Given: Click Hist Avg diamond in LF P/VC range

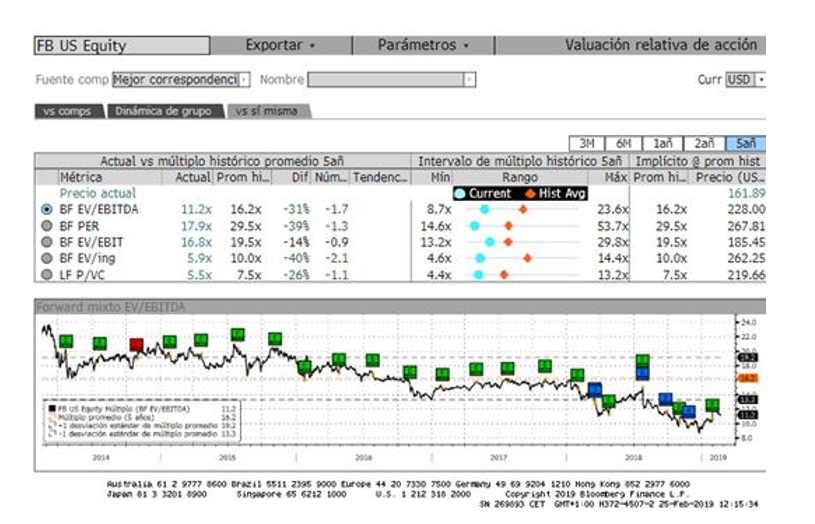Looking at the screenshot, I should (x=504, y=274).
